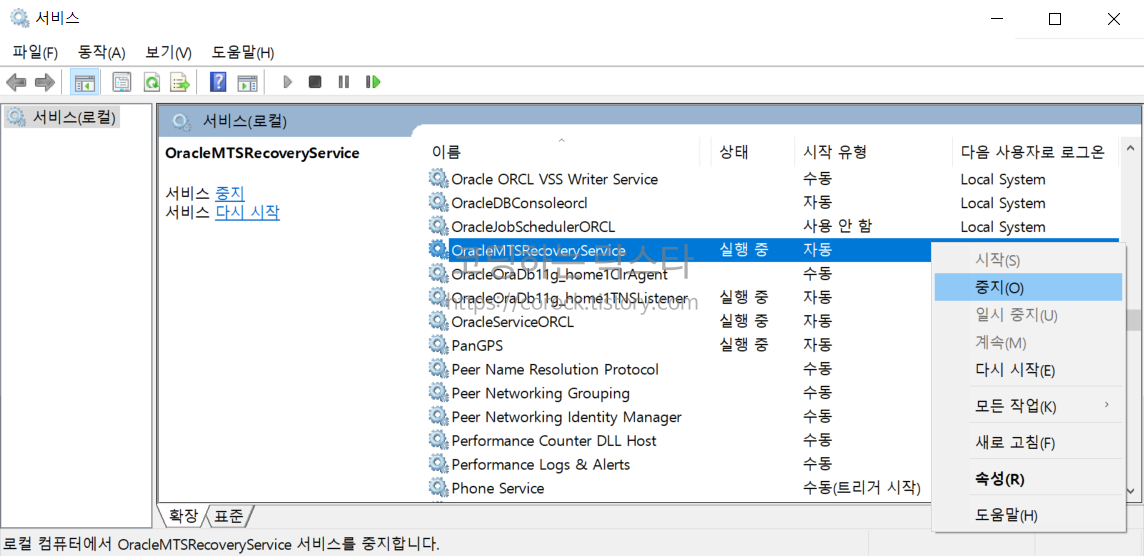
Task: Click gear icon of Performance Logs & Alerts
Action: 437,464
